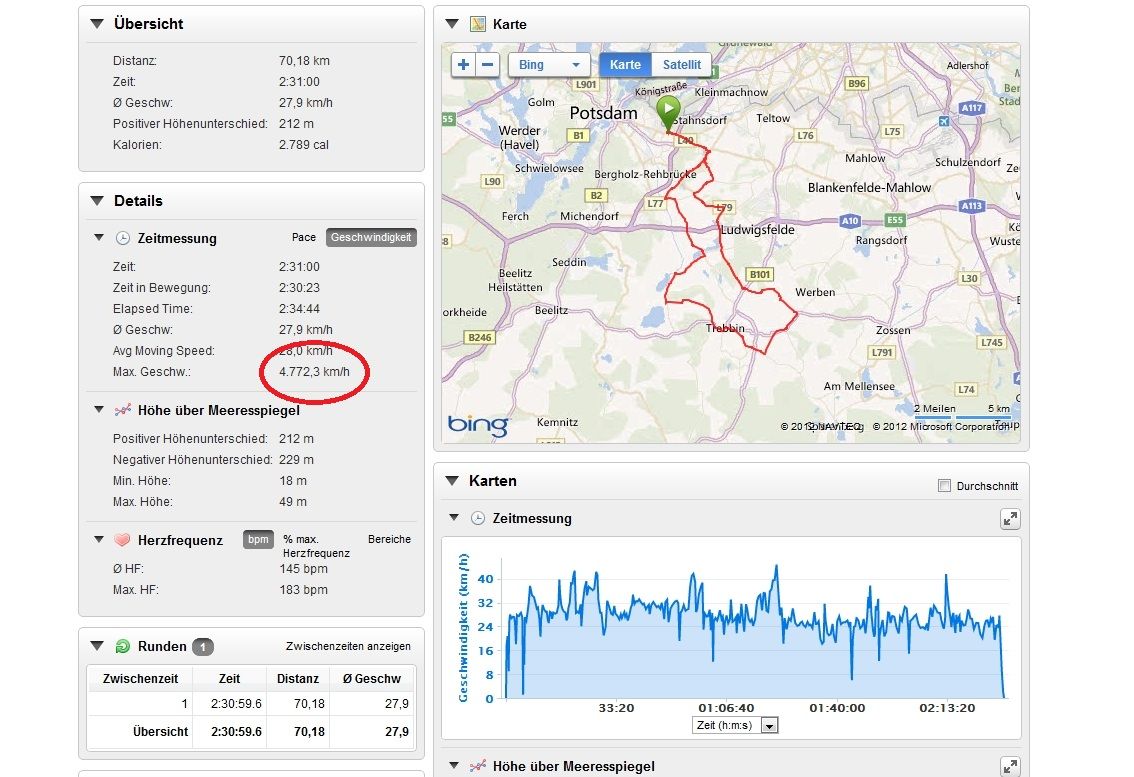Collapse the Übersicht panel
This screenshot has width=1134, height=777.
[x=97, y=24]
